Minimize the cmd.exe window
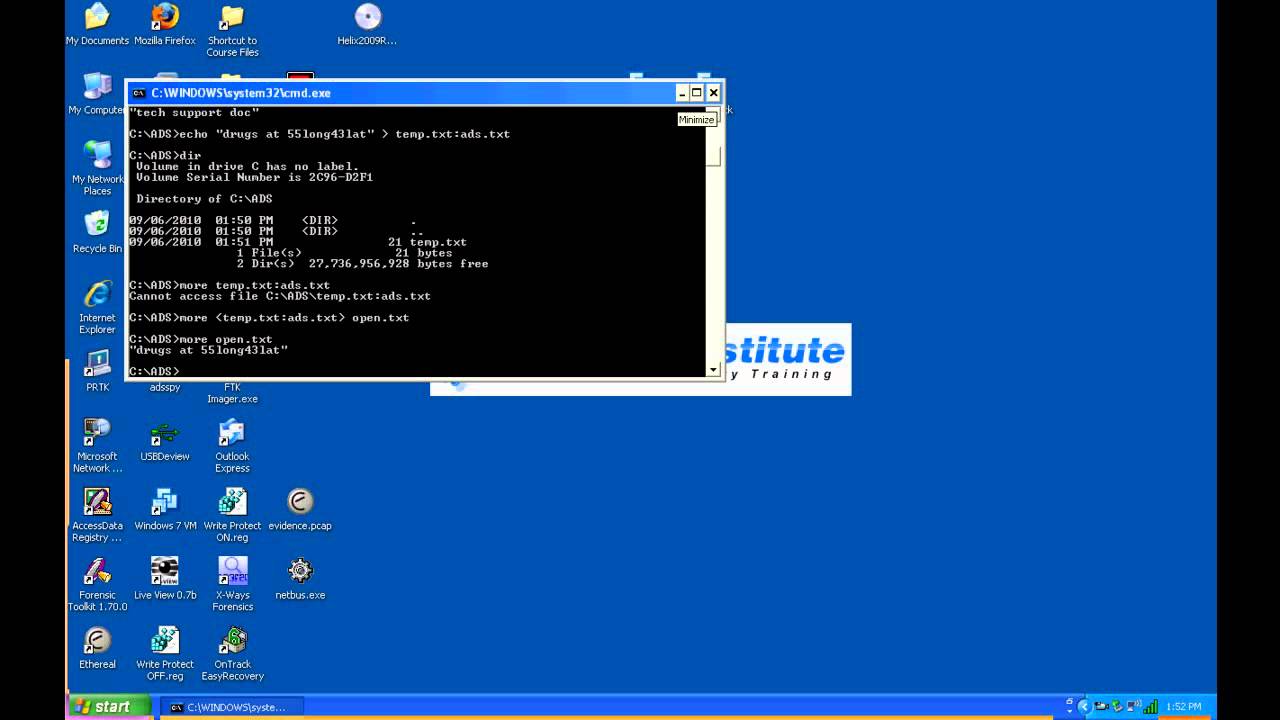1280x720 pixels. 682,93
